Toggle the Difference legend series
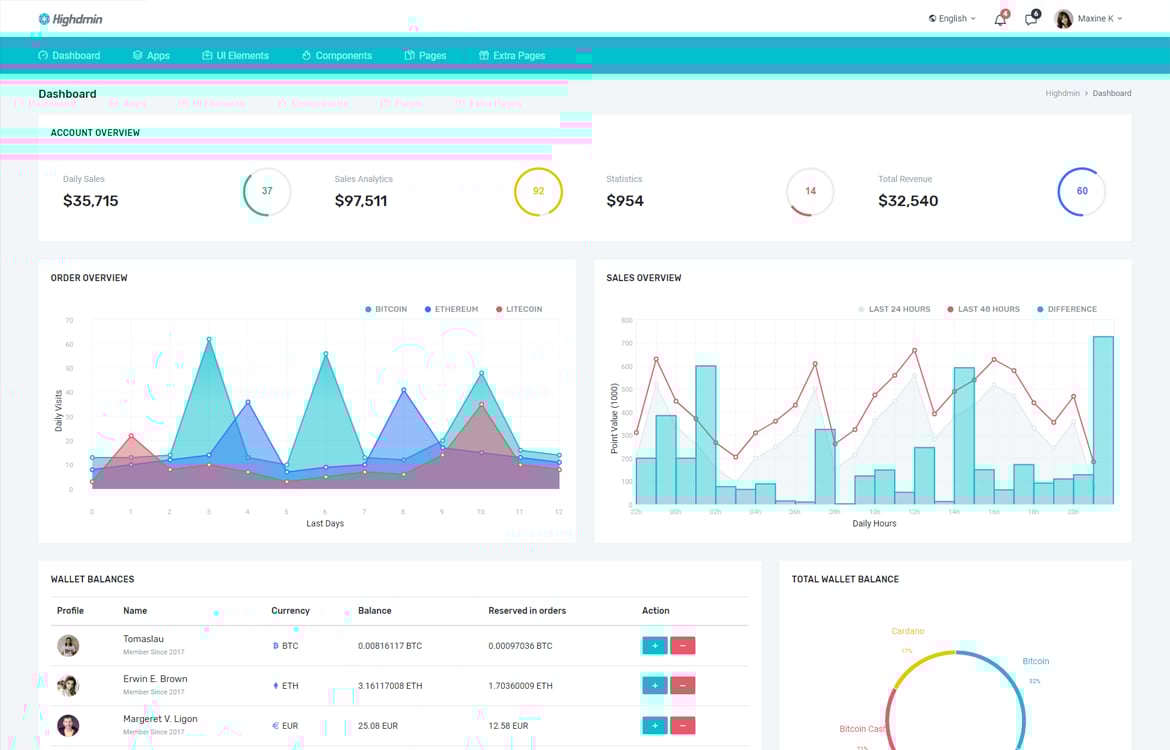This screenshot has height=750, width=1170. 1067,309
